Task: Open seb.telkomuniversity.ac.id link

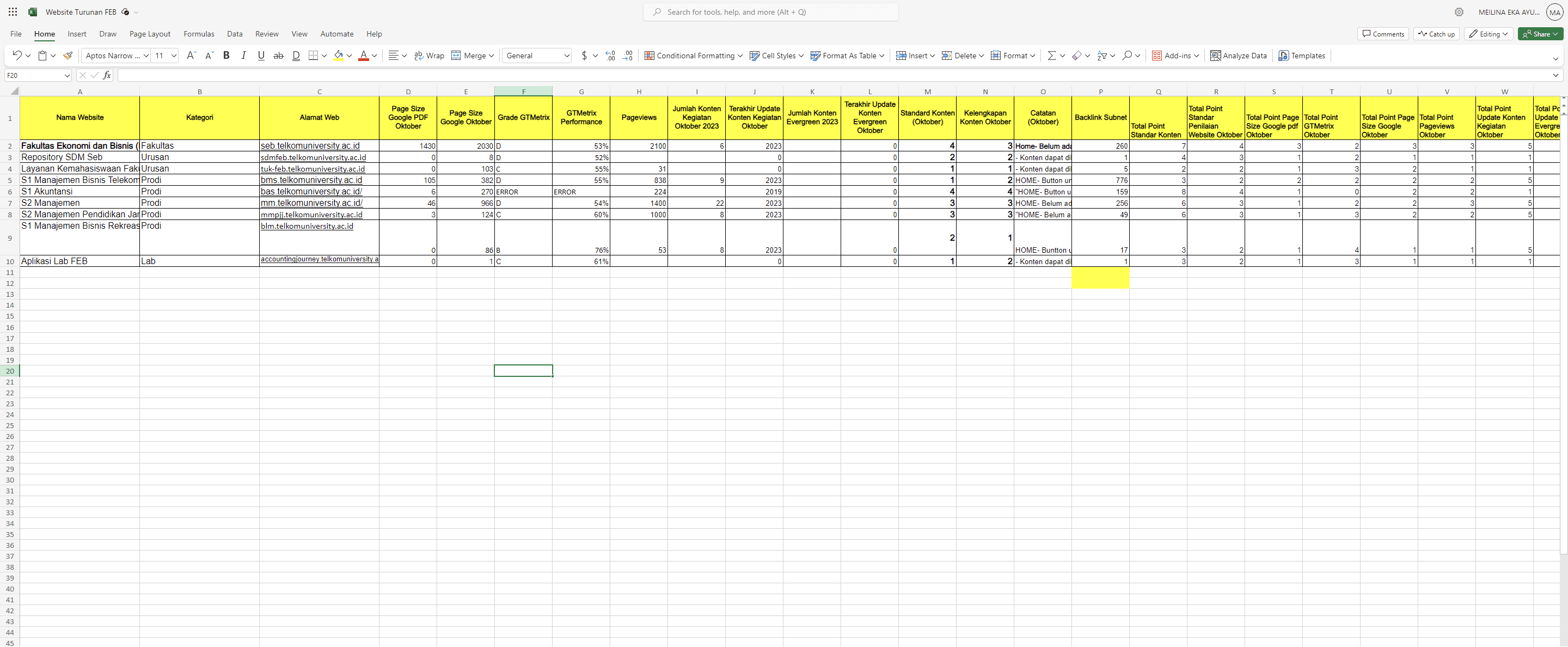Action: (310, 146)
